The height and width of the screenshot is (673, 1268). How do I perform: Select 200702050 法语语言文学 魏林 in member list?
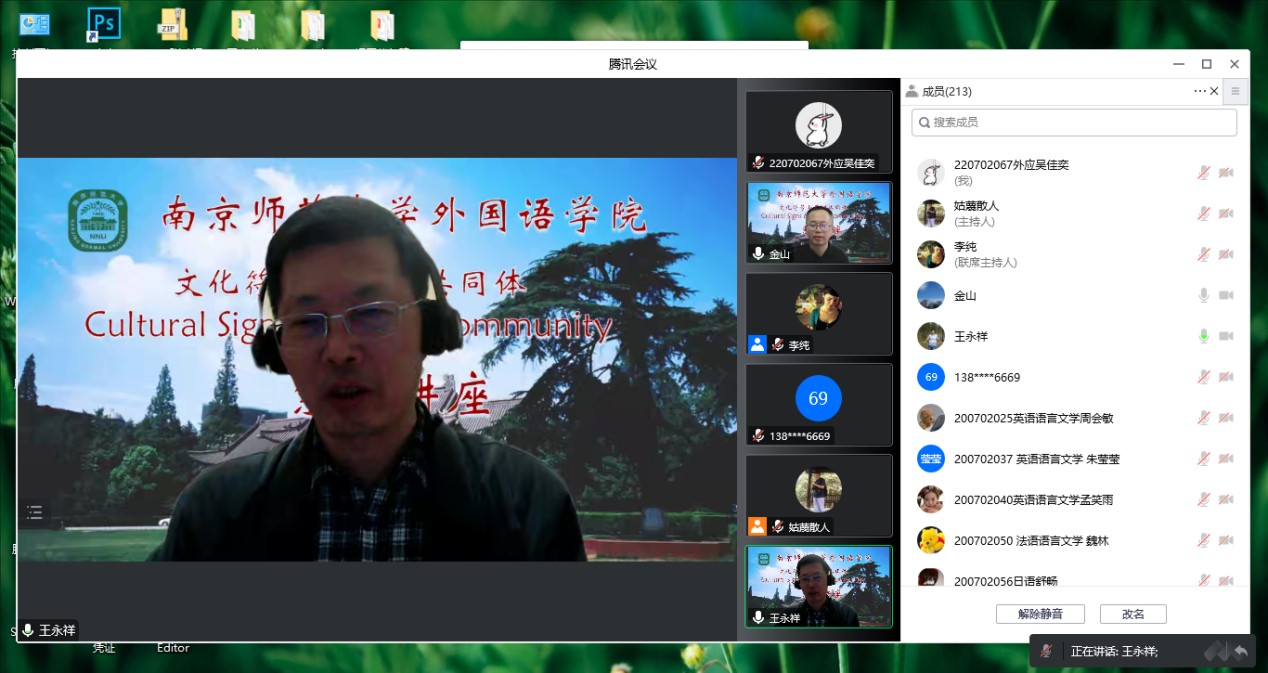click(1030, 541)
